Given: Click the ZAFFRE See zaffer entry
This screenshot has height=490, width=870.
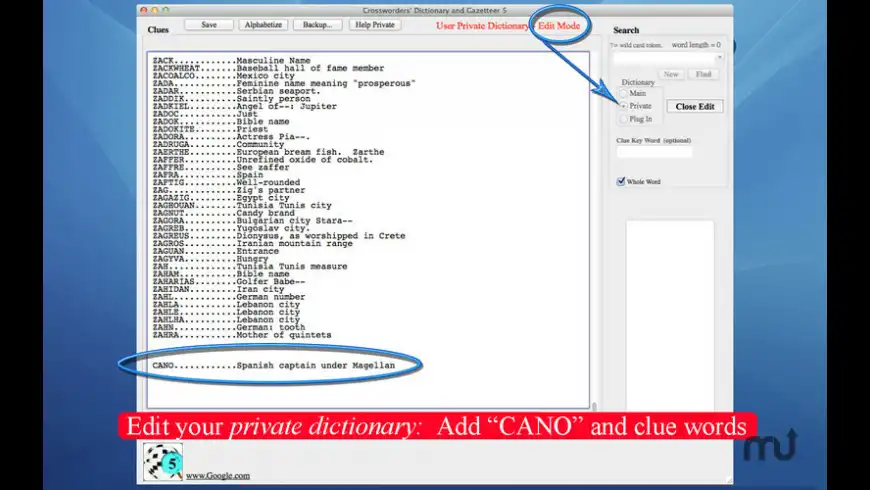Looking at the screenshot, I should [x=221, y=167].
